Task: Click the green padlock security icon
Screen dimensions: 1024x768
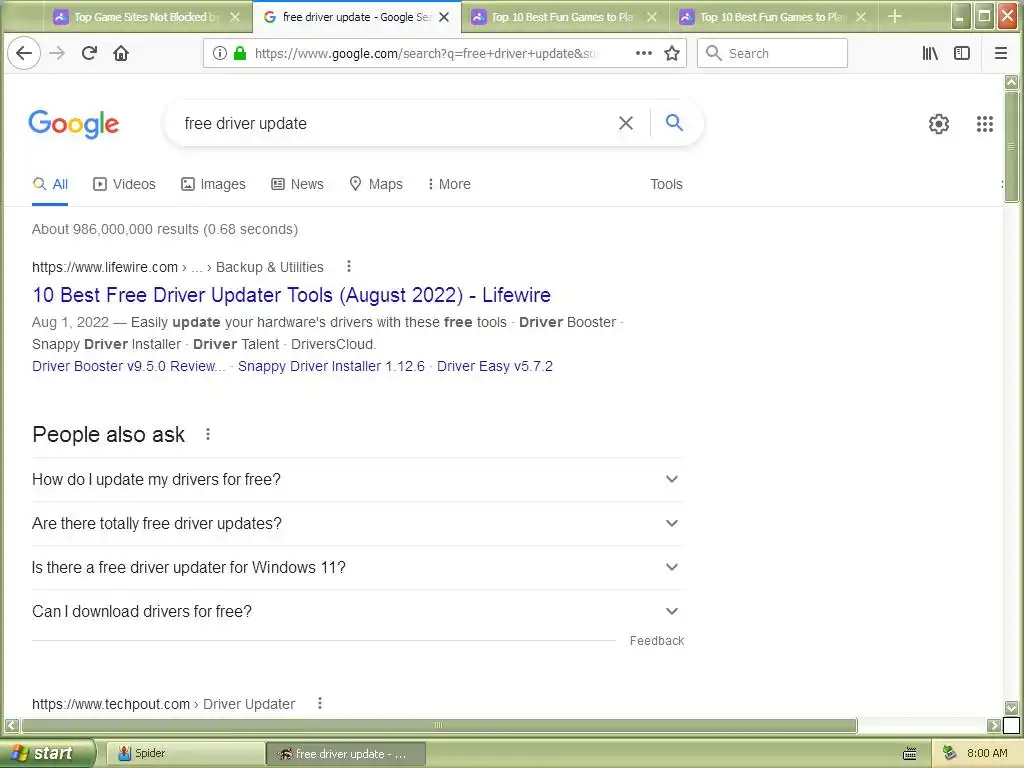Action: 240,54
